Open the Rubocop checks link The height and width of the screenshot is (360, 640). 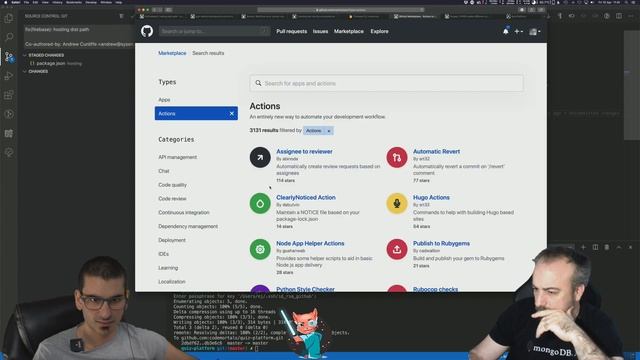435,289
